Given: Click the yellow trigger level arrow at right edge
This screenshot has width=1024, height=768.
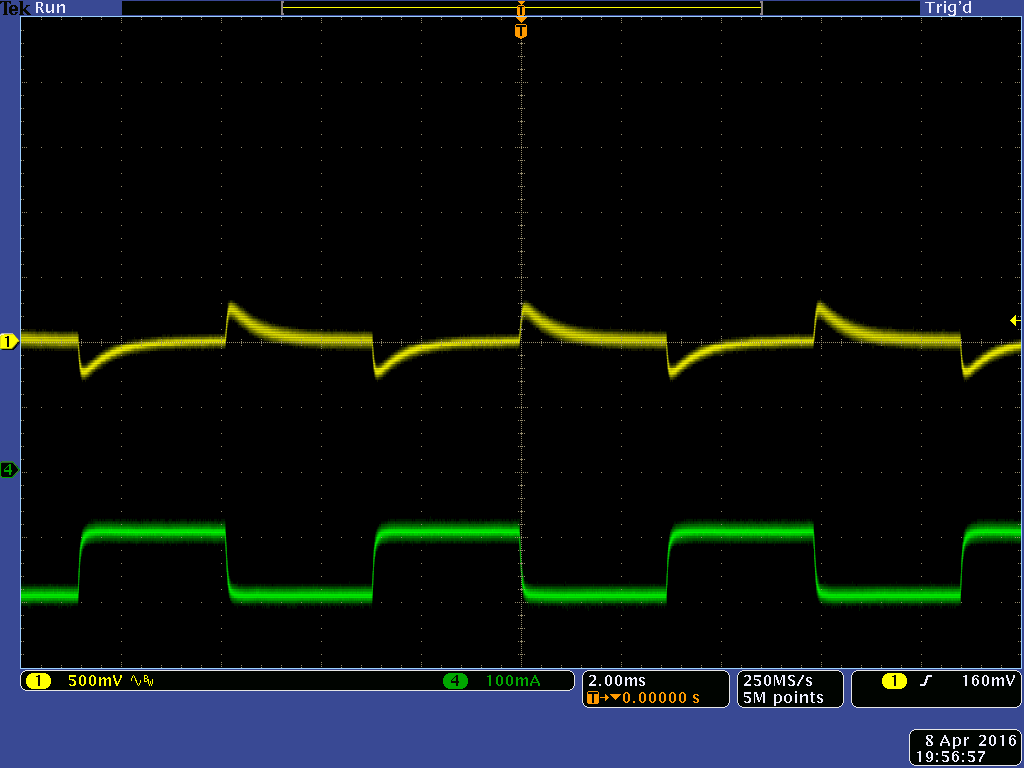Looking at the screenshot, I should click(1015, 321).
